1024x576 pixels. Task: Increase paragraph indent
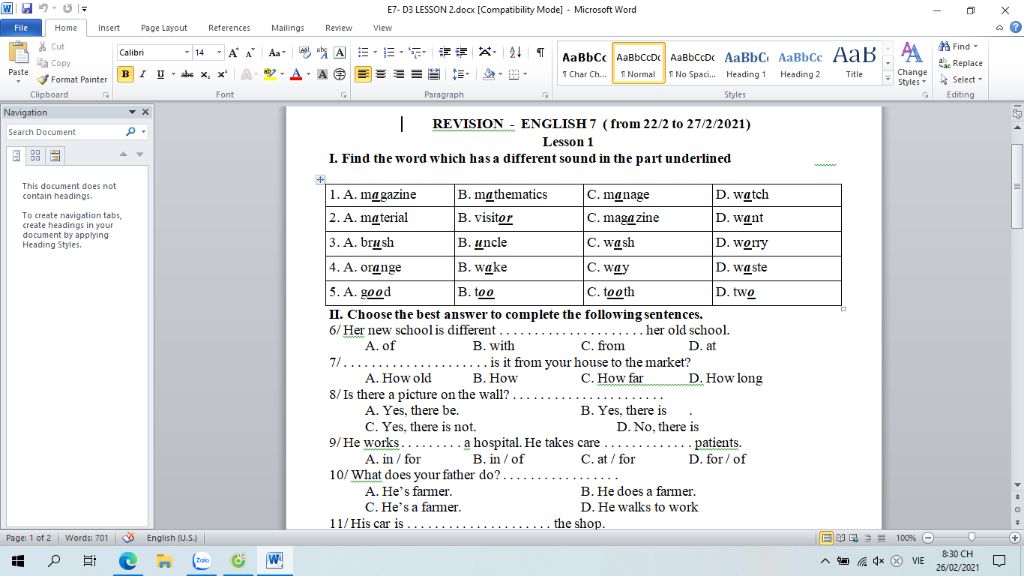(461, 52)
